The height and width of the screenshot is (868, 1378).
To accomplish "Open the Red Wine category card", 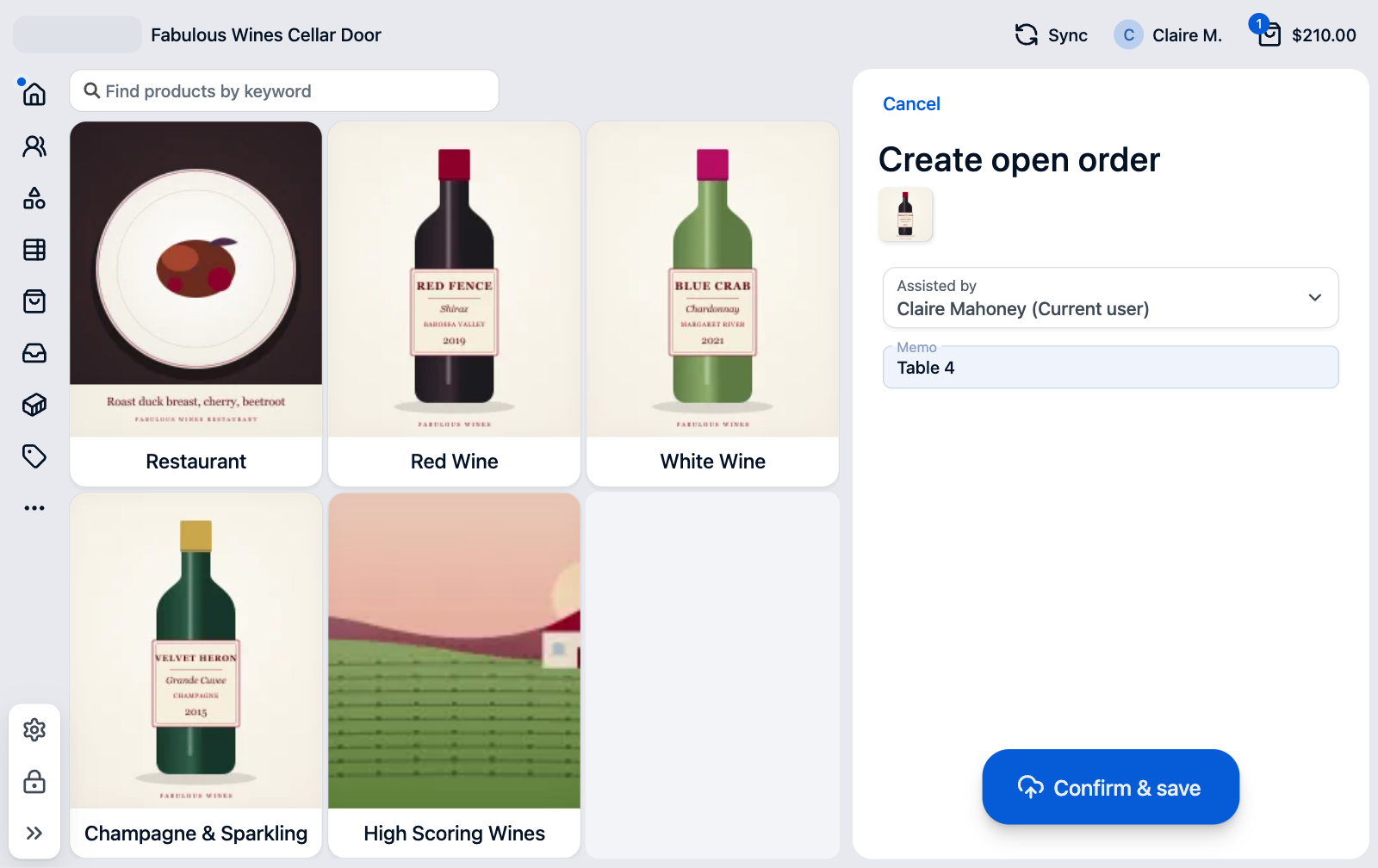I will coord(454,304).
